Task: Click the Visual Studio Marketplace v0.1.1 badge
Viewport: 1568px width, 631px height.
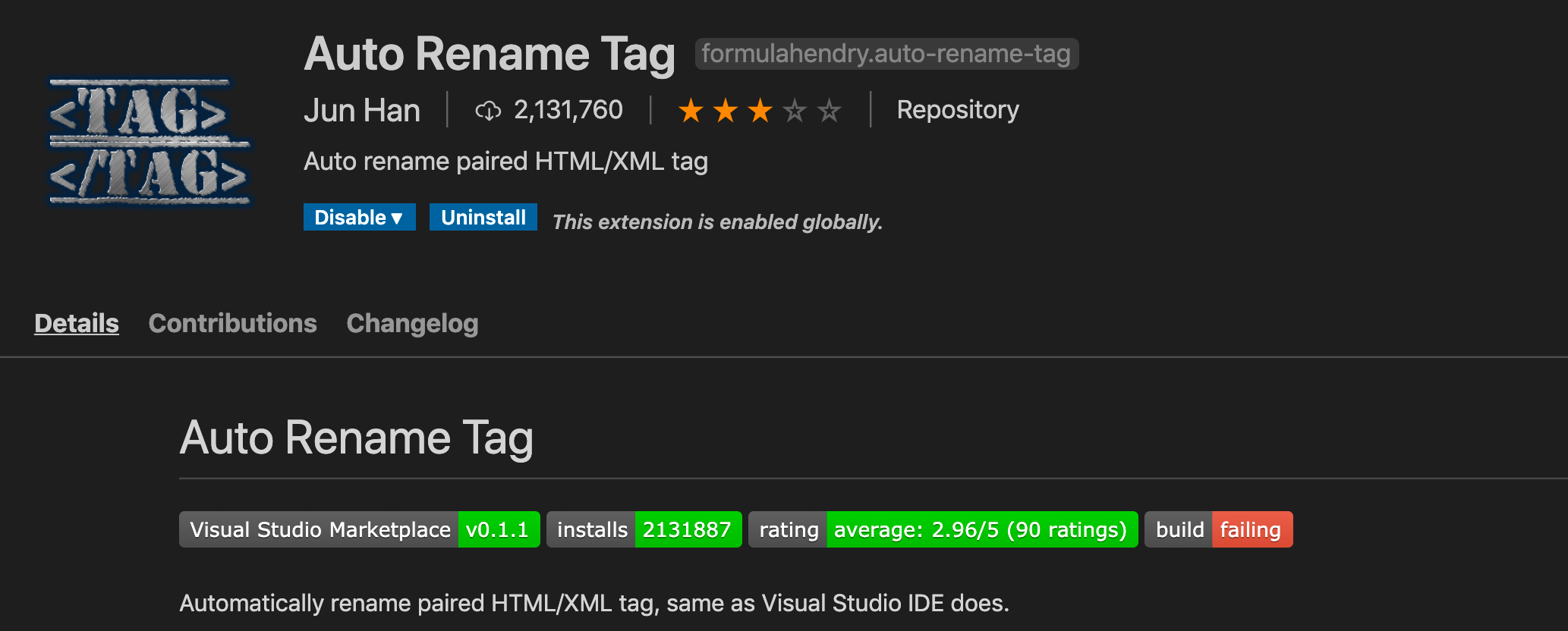Action: pos(360,529)
